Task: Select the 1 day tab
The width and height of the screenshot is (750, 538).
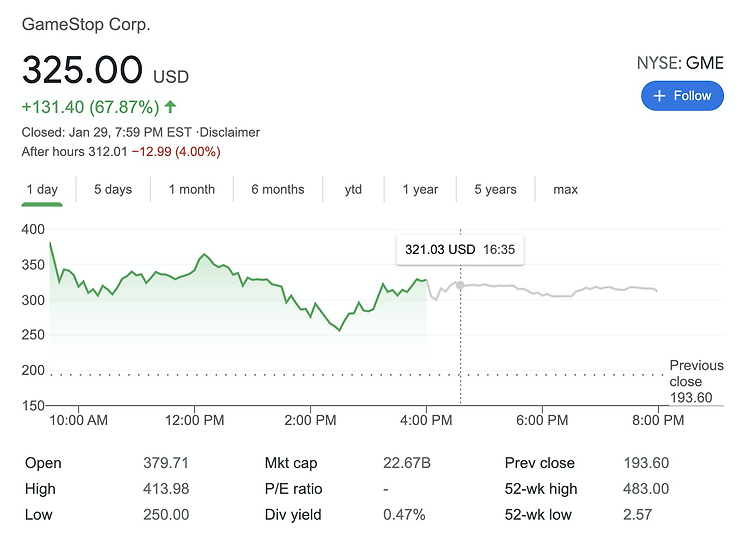Action: pos(42,189)
